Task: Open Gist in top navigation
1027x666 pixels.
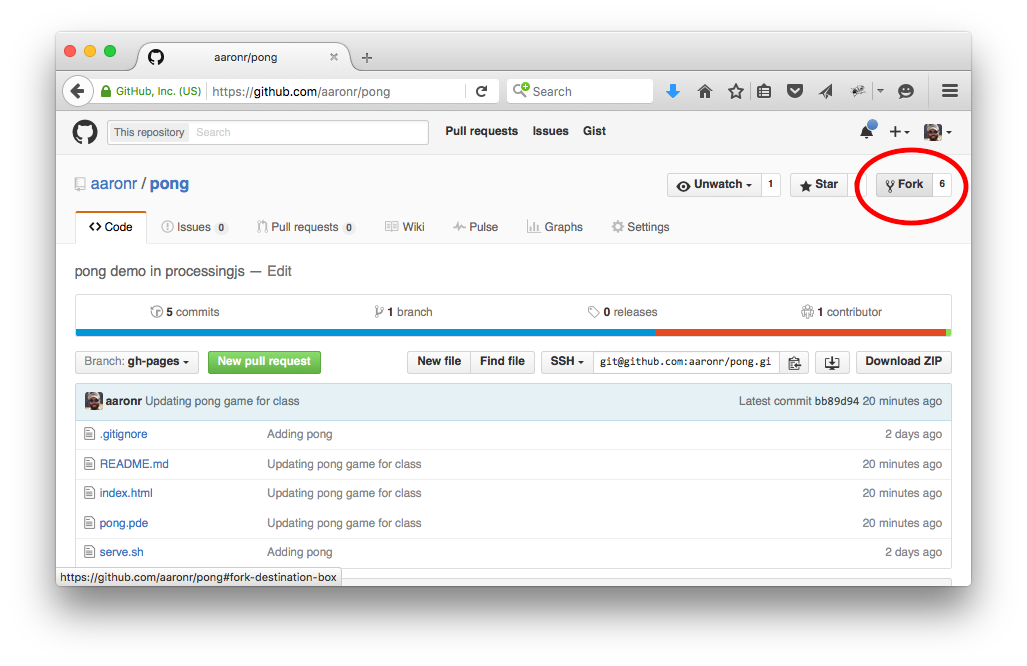Action: click(594, 131)
